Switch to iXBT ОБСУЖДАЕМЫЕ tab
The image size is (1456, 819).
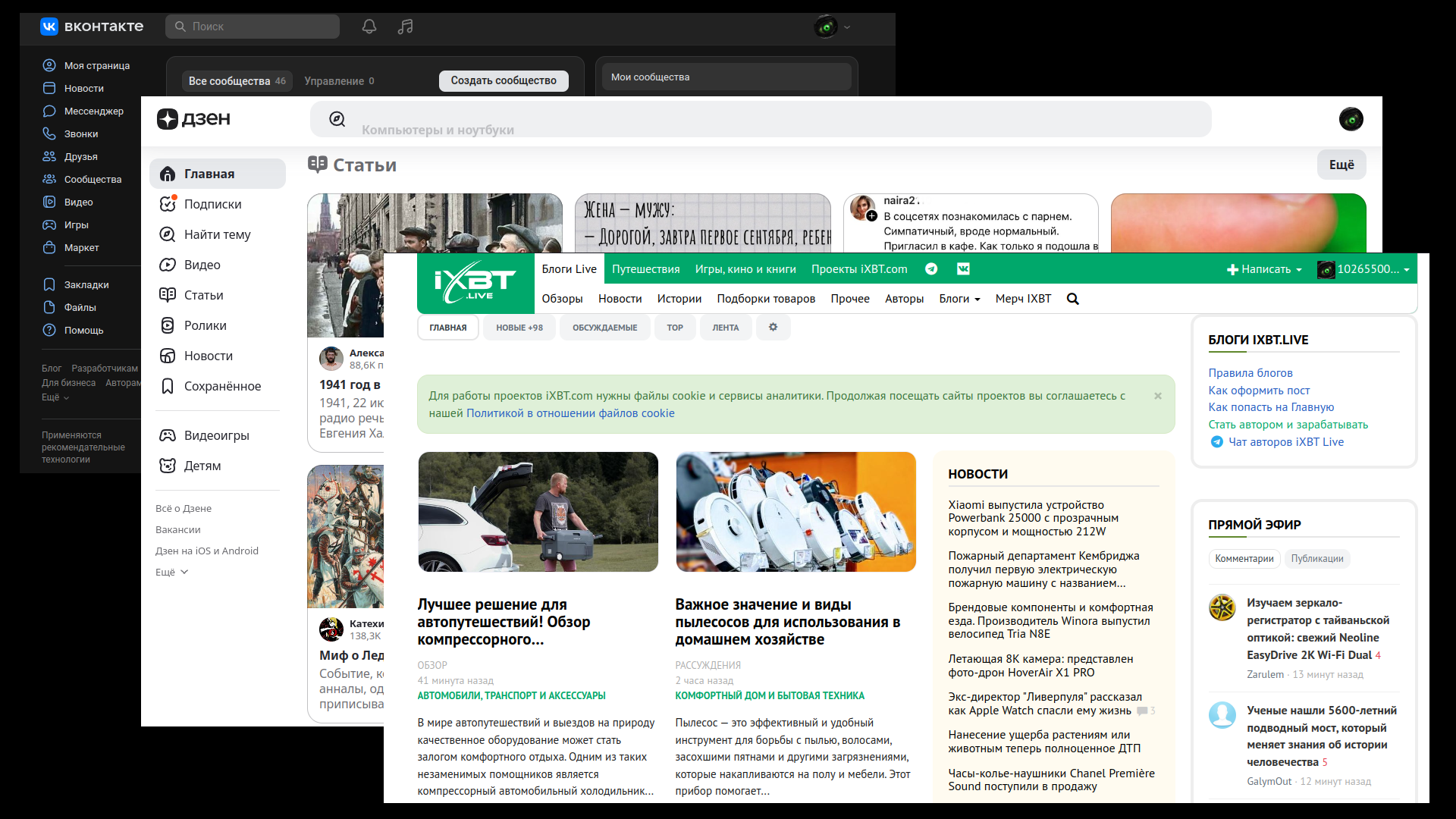tap(604, 328)
